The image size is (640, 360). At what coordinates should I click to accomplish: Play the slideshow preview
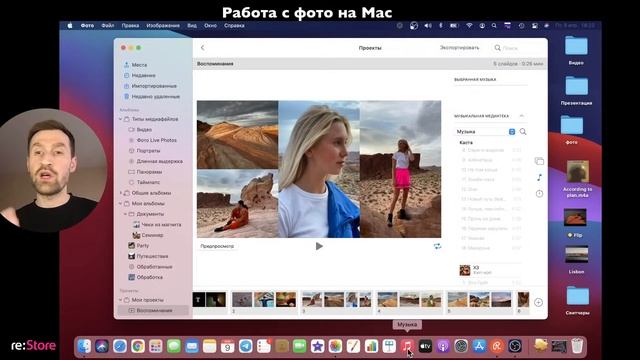pyautogui.click(x=319, y=246)
